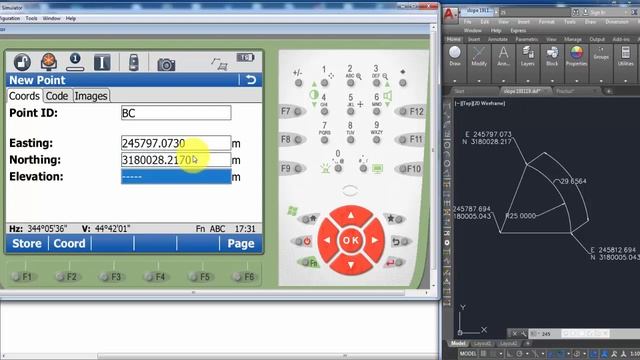Click the Page softkey
This screenshot has width=640, height=360.
[241, 243]
